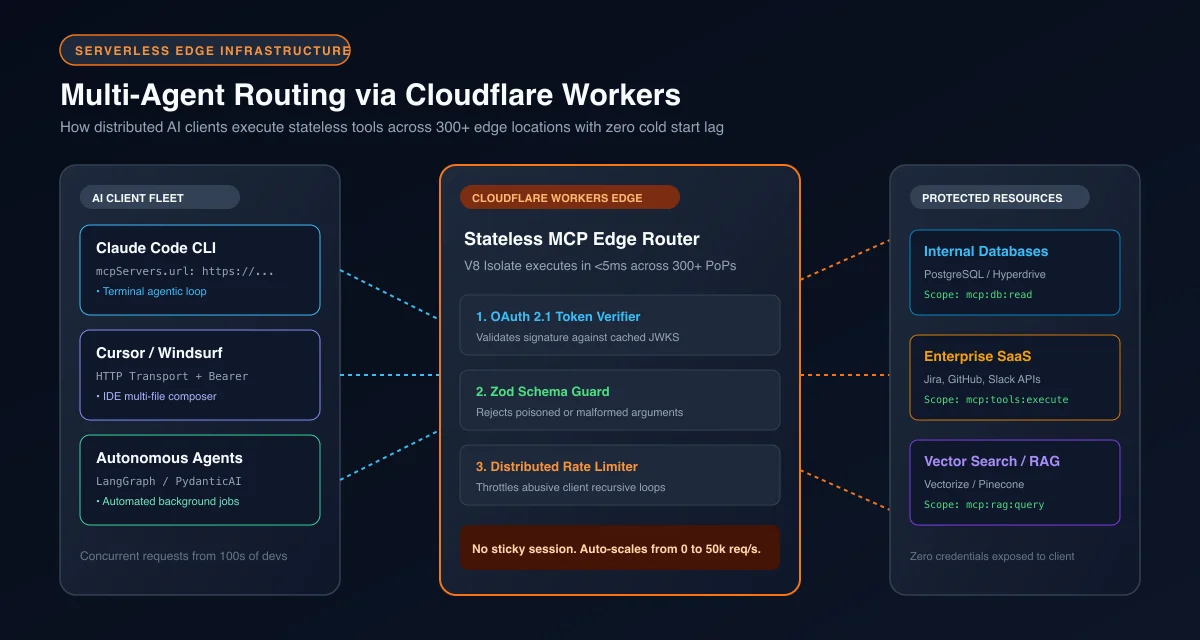Click 'Zero credentials exposed to client' caption
The width and height of the screenshot is (1200, 640).
point(992,555)
